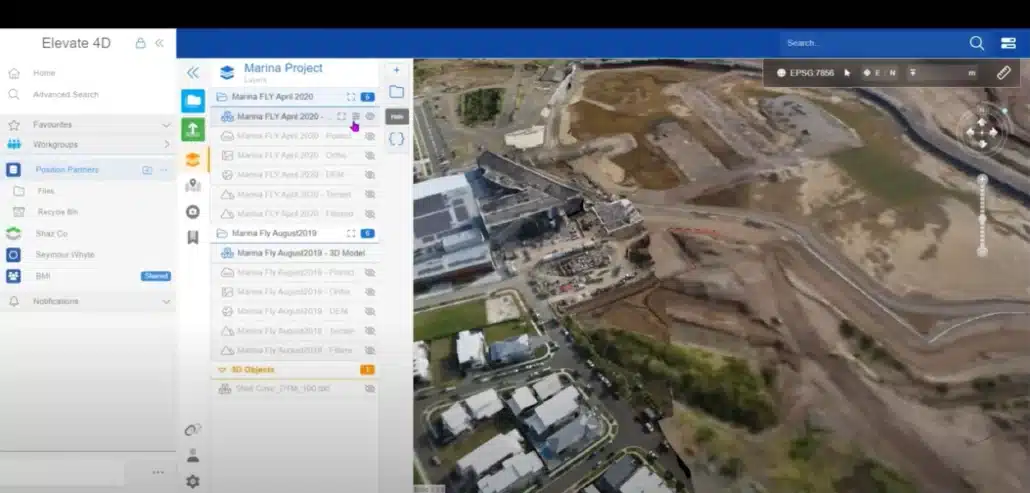This screenshot has width=1030, height=493.
Task: Open the map markers panel icon
Action: tap(193, 185)
